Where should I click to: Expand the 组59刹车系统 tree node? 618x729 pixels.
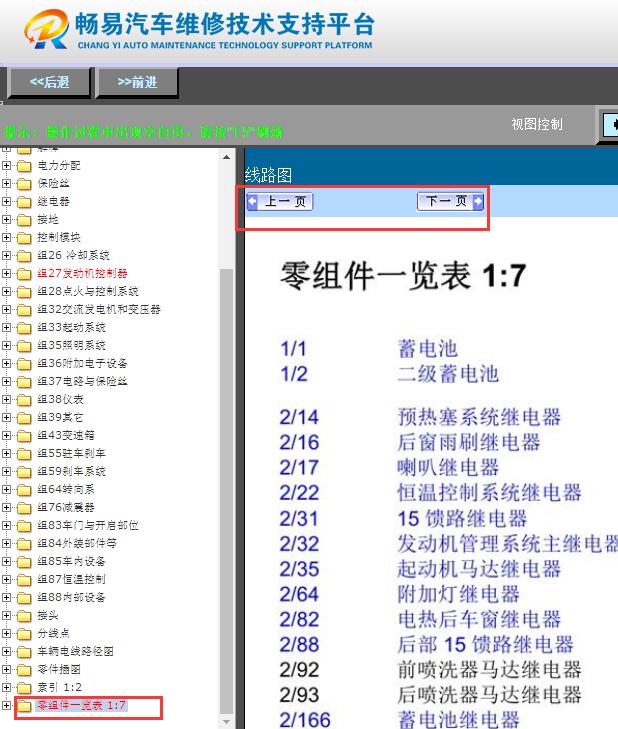pos(6,471)
